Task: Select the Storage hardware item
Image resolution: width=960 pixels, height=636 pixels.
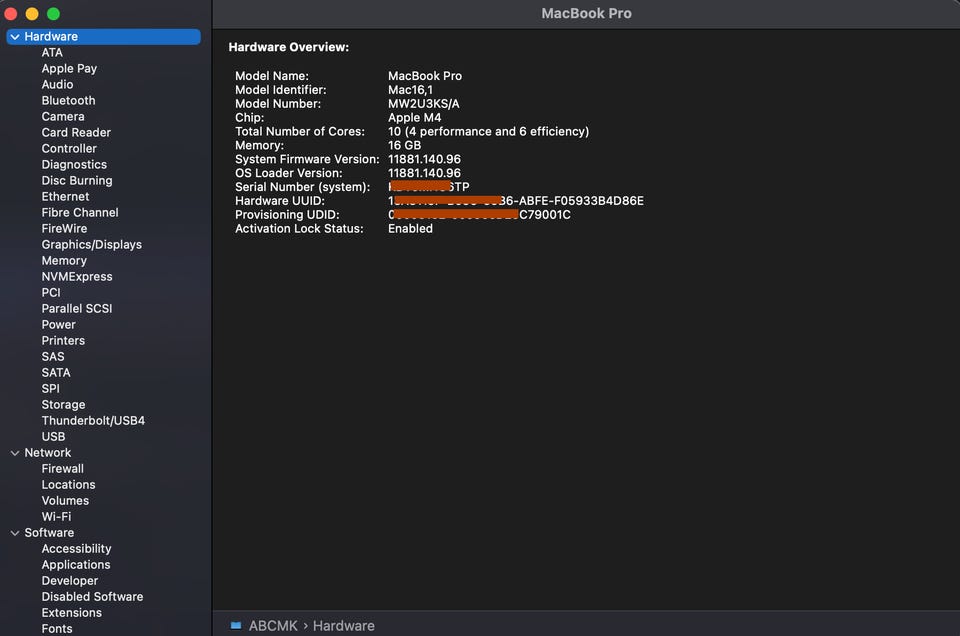Action: tap(63, 405)
